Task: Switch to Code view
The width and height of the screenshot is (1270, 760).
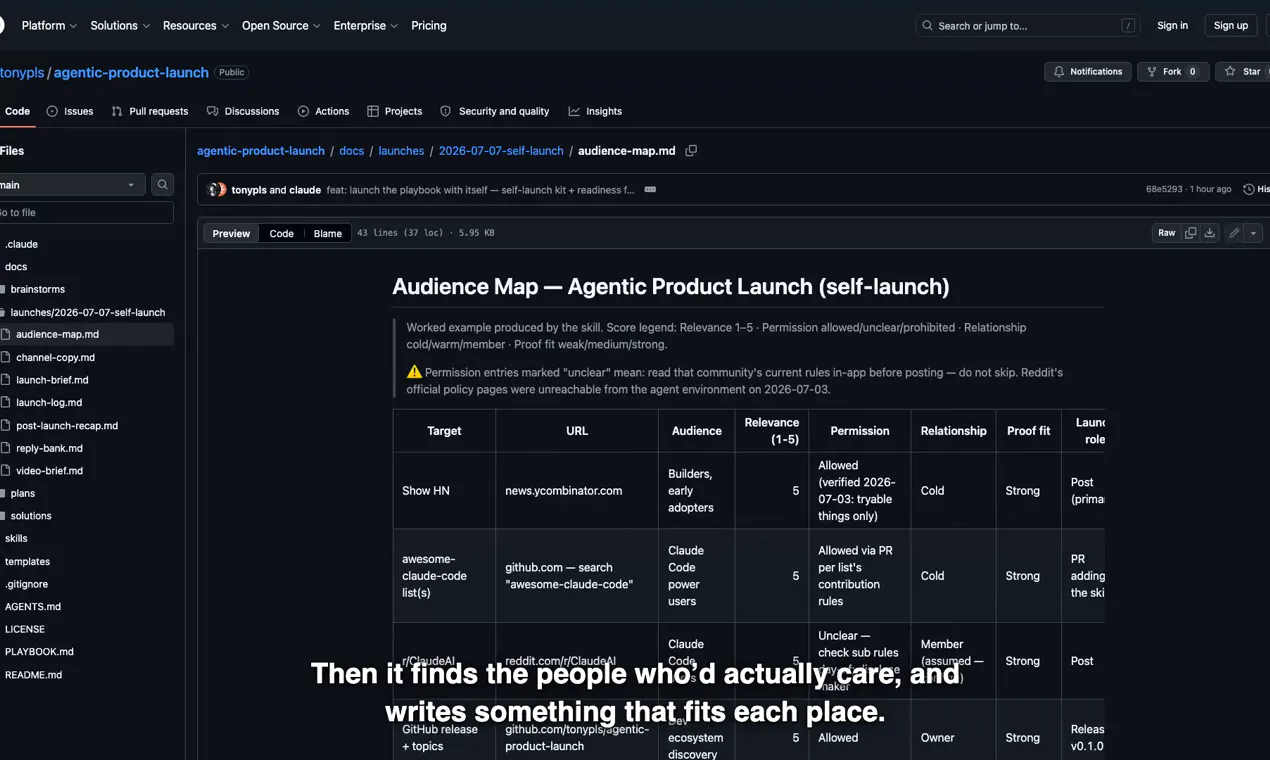Action: (x=281, y=233)
